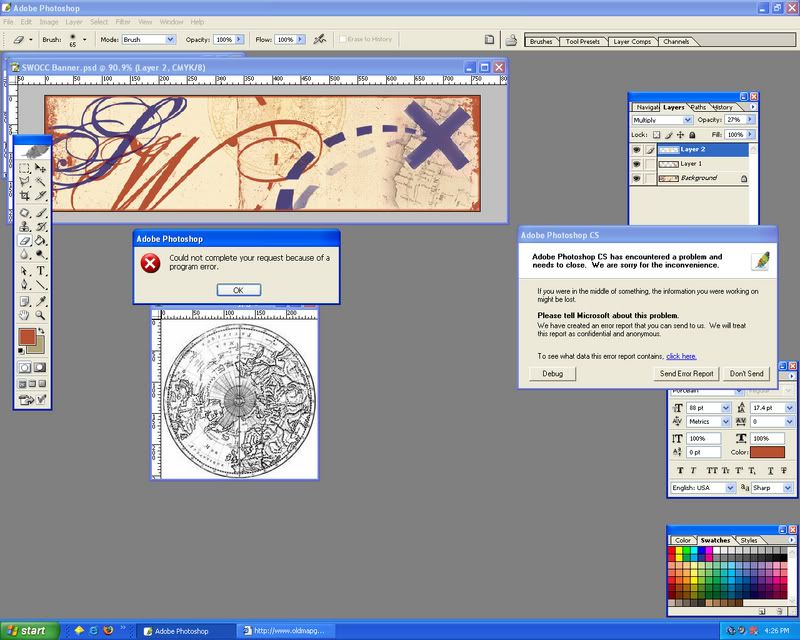The width and height of the screenshot is (800, 640).
Task: Select the Eraser tool in toolbox
Action: point(24,240)
